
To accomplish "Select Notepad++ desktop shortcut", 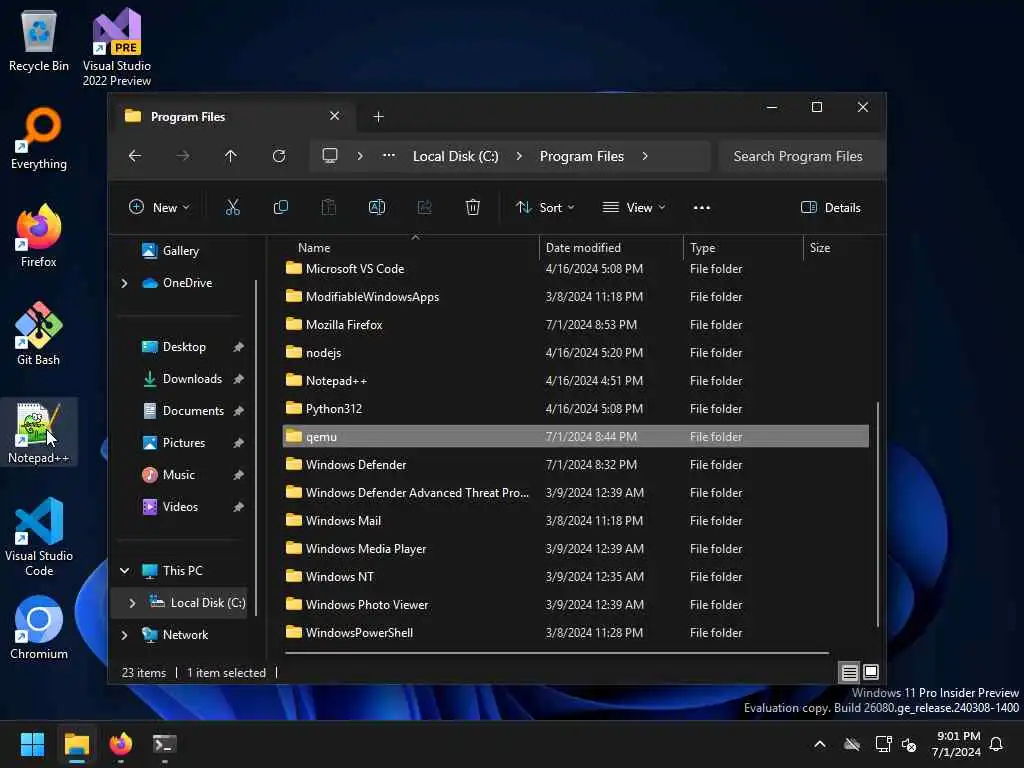I will [x=39, y=432].
